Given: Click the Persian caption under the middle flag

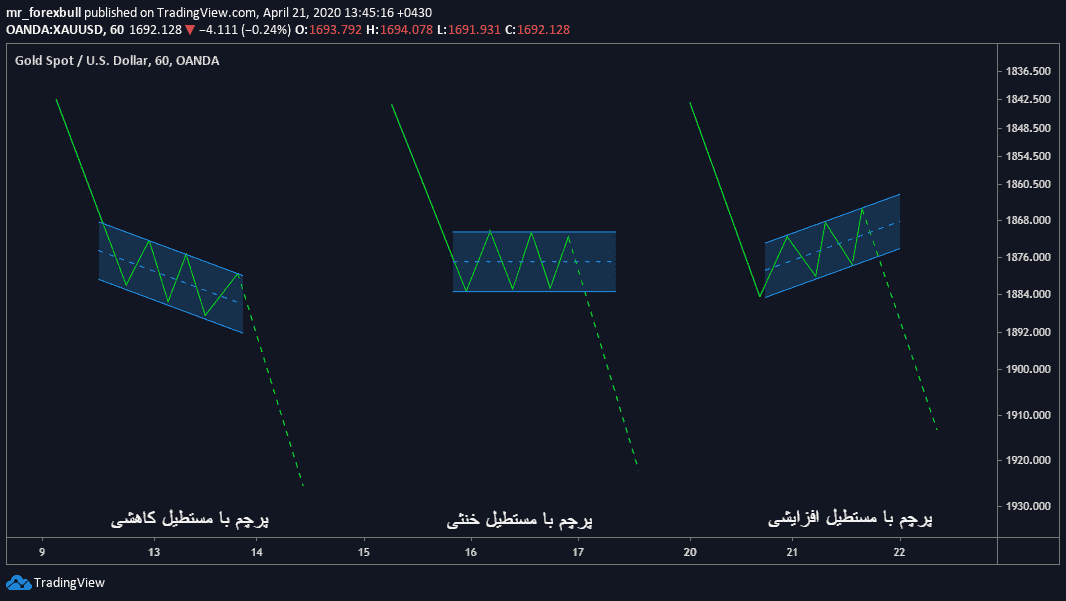Looking at the screenshot, I should [x=519, y=520].
